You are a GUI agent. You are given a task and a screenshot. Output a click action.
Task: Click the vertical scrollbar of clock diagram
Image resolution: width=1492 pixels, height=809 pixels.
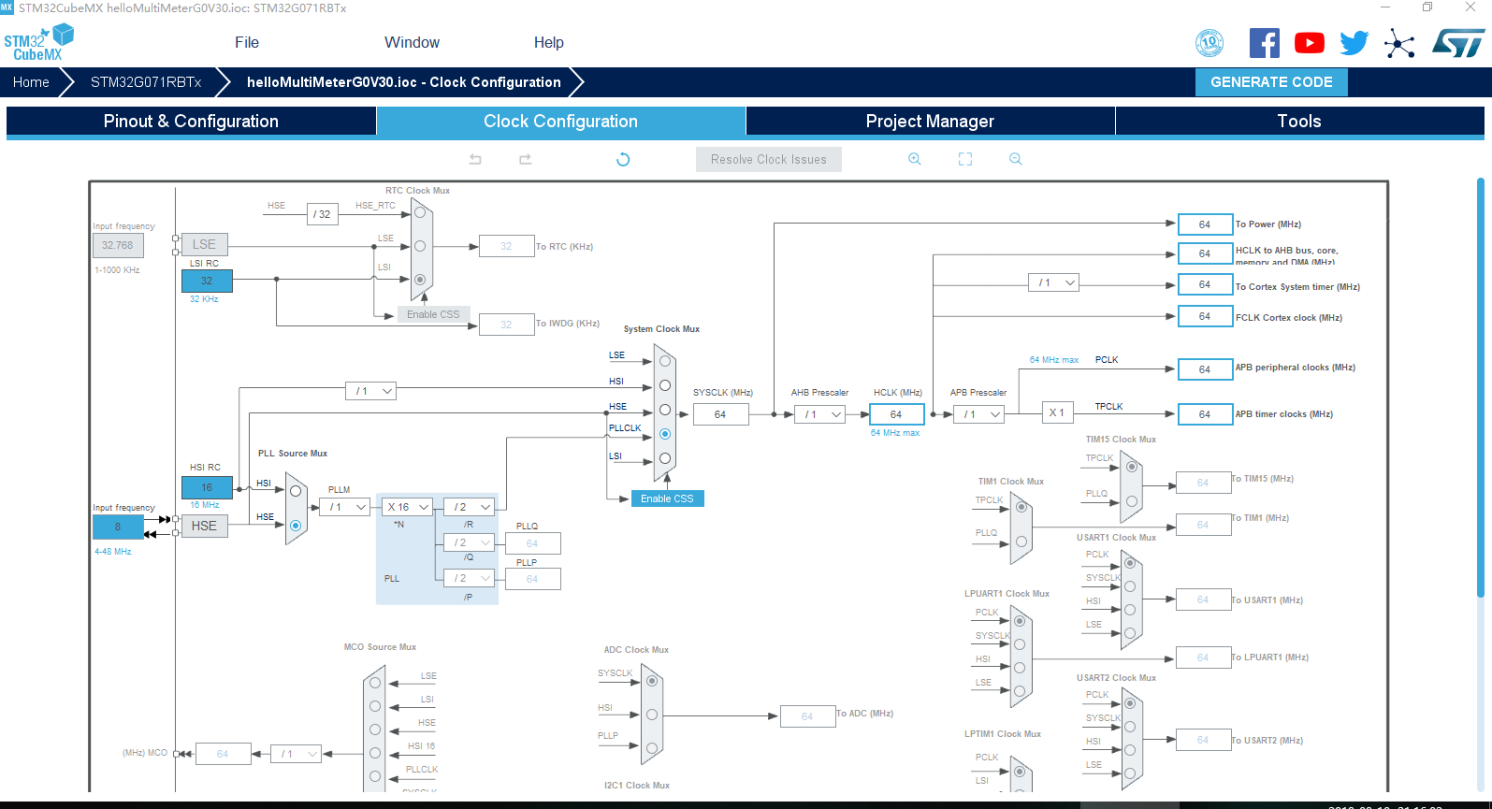[1481, 388]
